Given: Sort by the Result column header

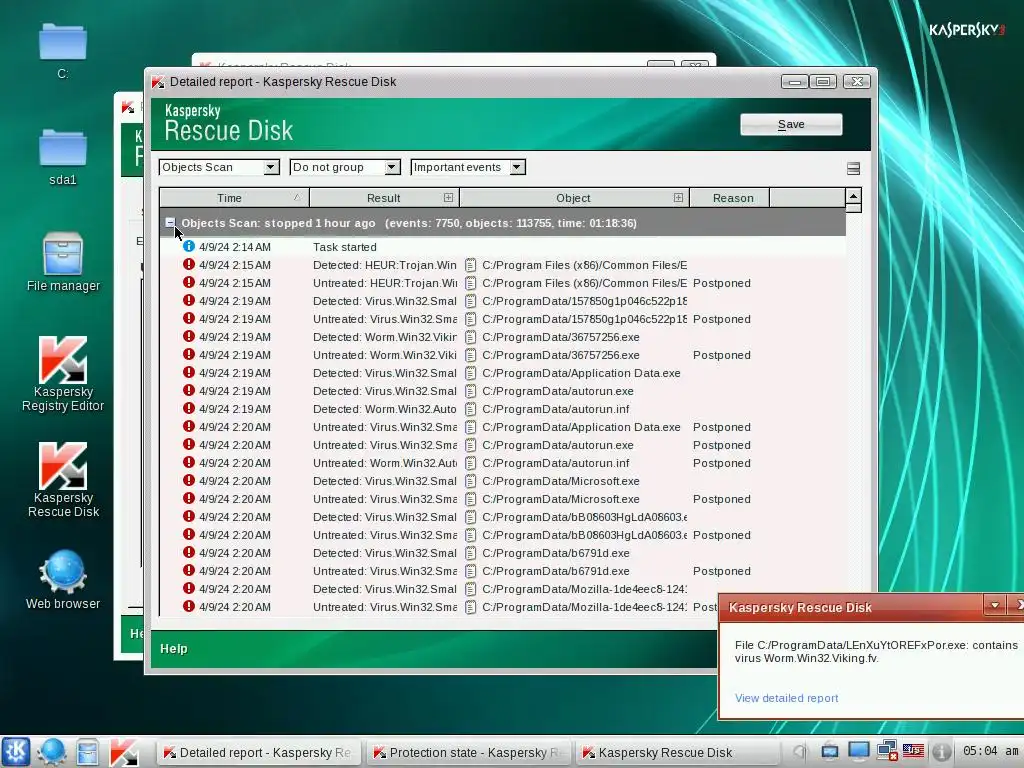Looking at the screenshot, I should click(x=384, y=198).
